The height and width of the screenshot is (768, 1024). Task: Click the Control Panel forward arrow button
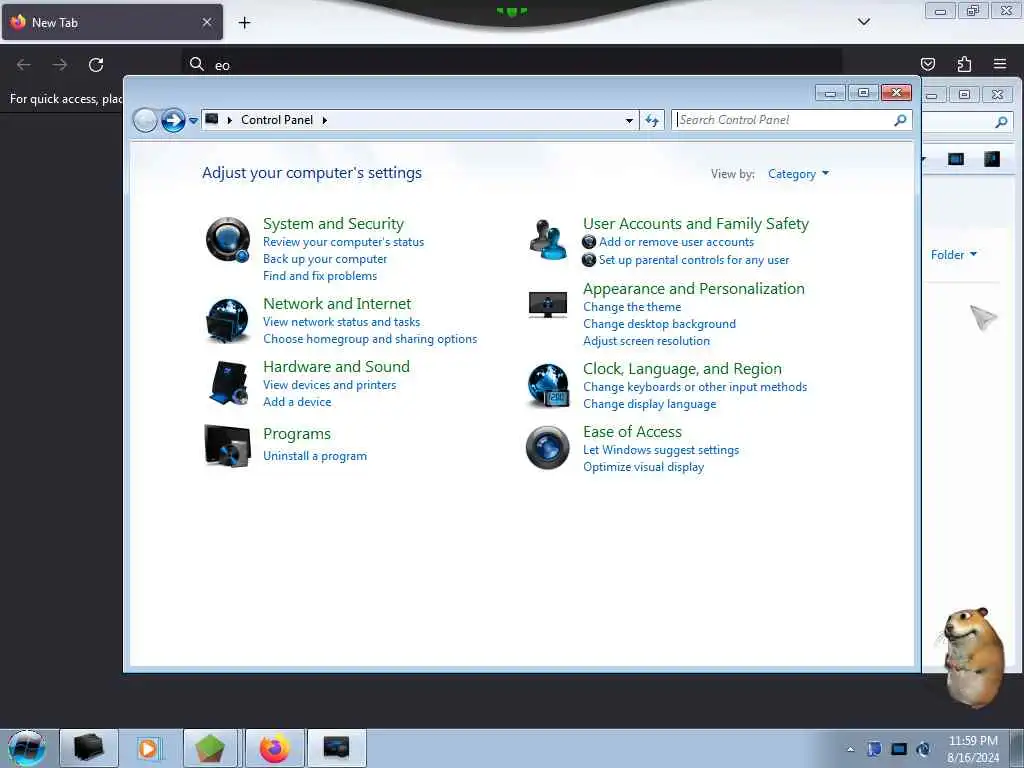pyautogui.click(x=173, y=120)
